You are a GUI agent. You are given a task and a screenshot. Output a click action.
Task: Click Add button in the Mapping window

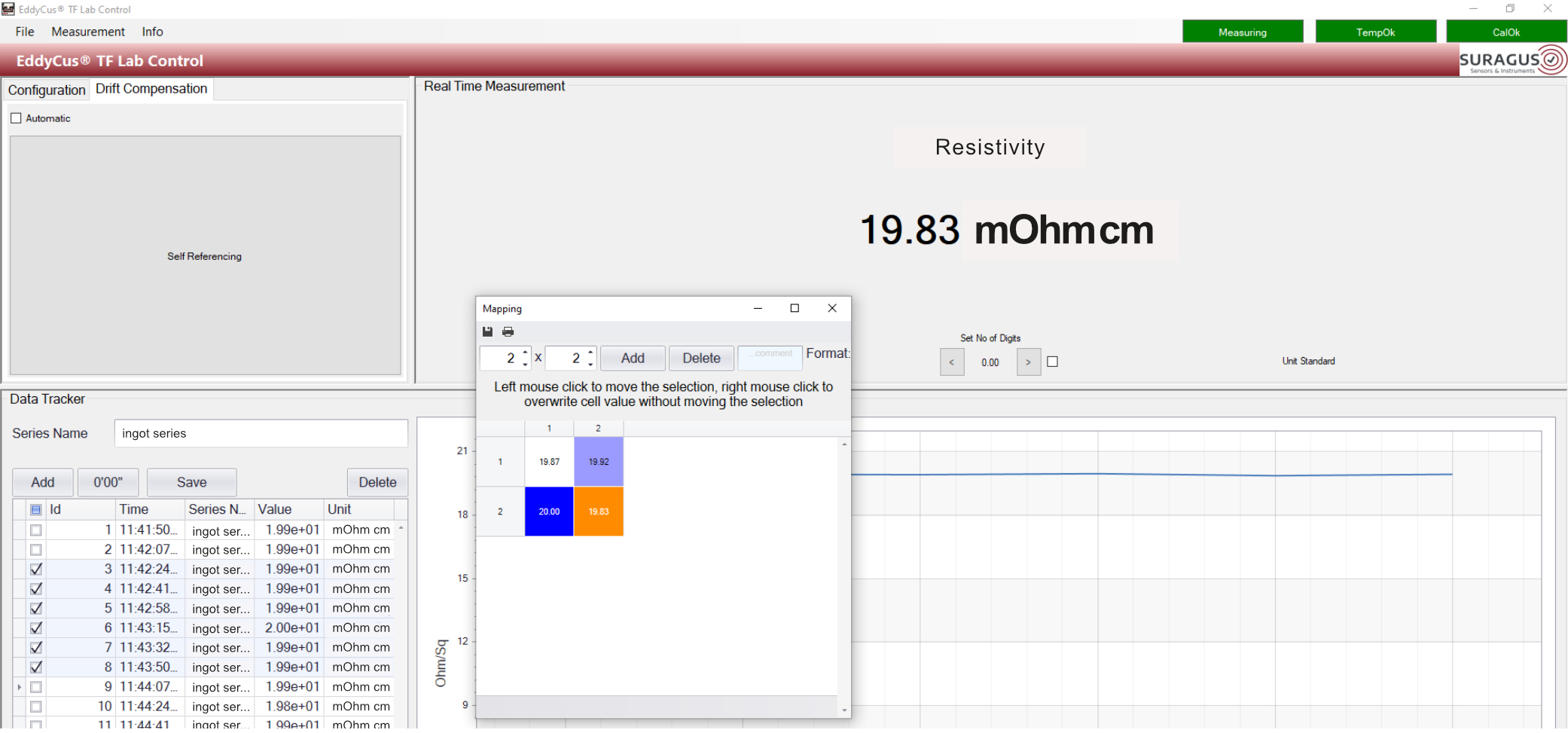(633, 359)
